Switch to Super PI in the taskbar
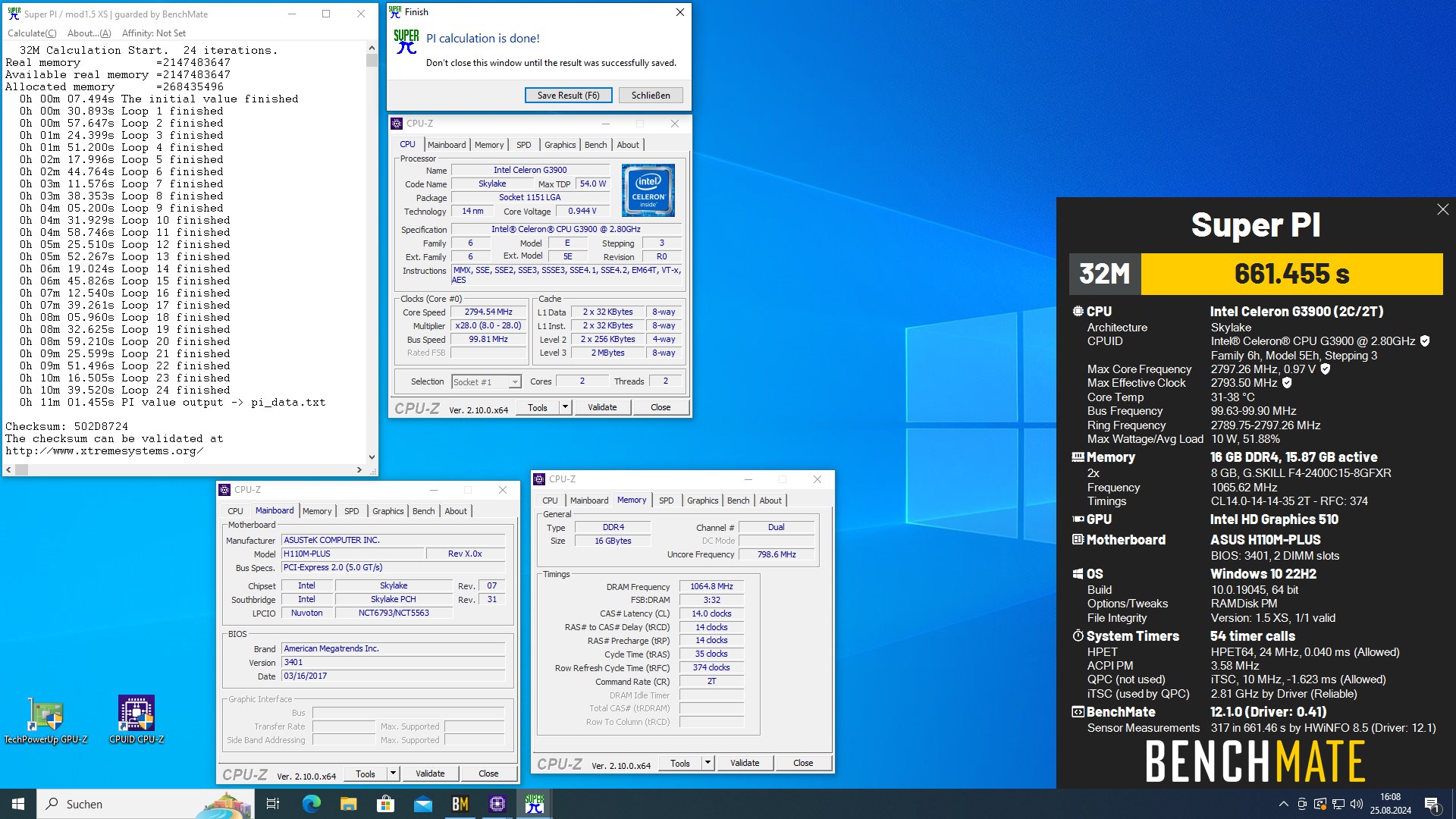This screenshot has width=1456, height=819. point(534,804)
